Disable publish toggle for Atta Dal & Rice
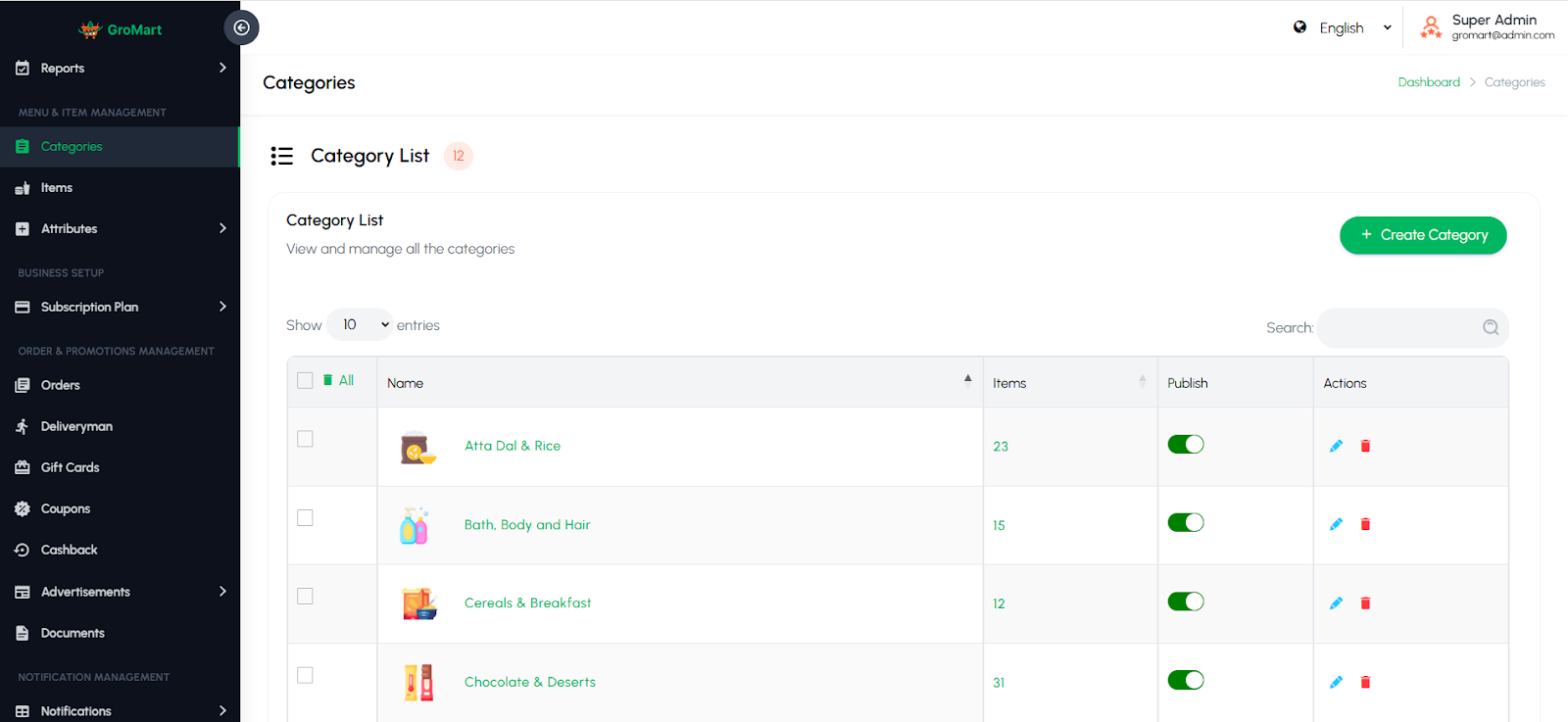1568x722 pixels. (1186, 445)
